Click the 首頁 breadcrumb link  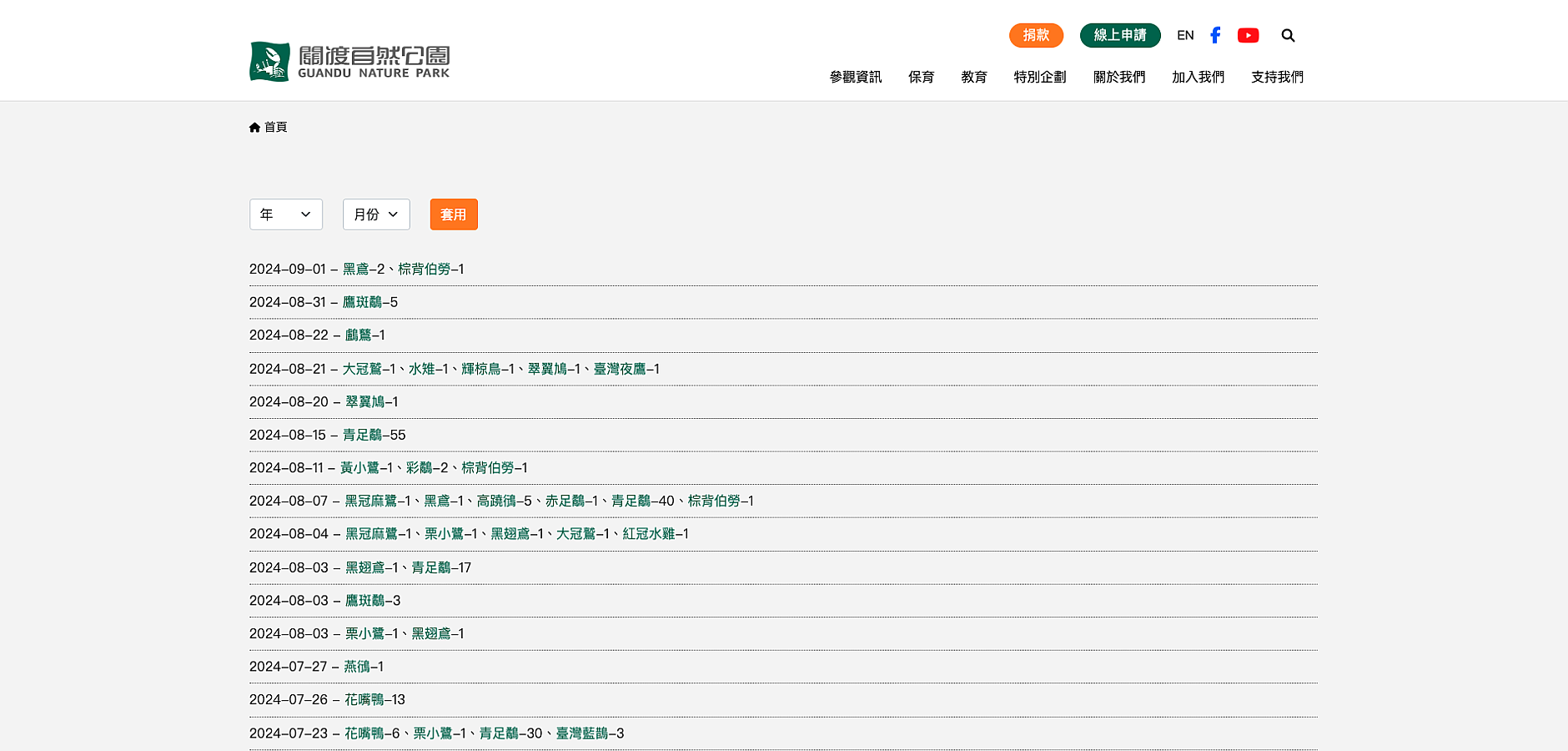click(276, 127)
